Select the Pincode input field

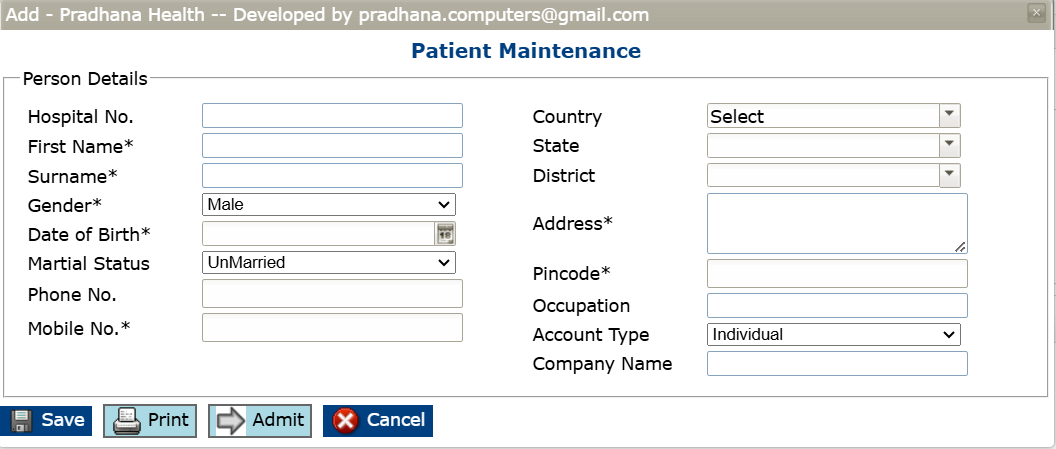(836, 274)
